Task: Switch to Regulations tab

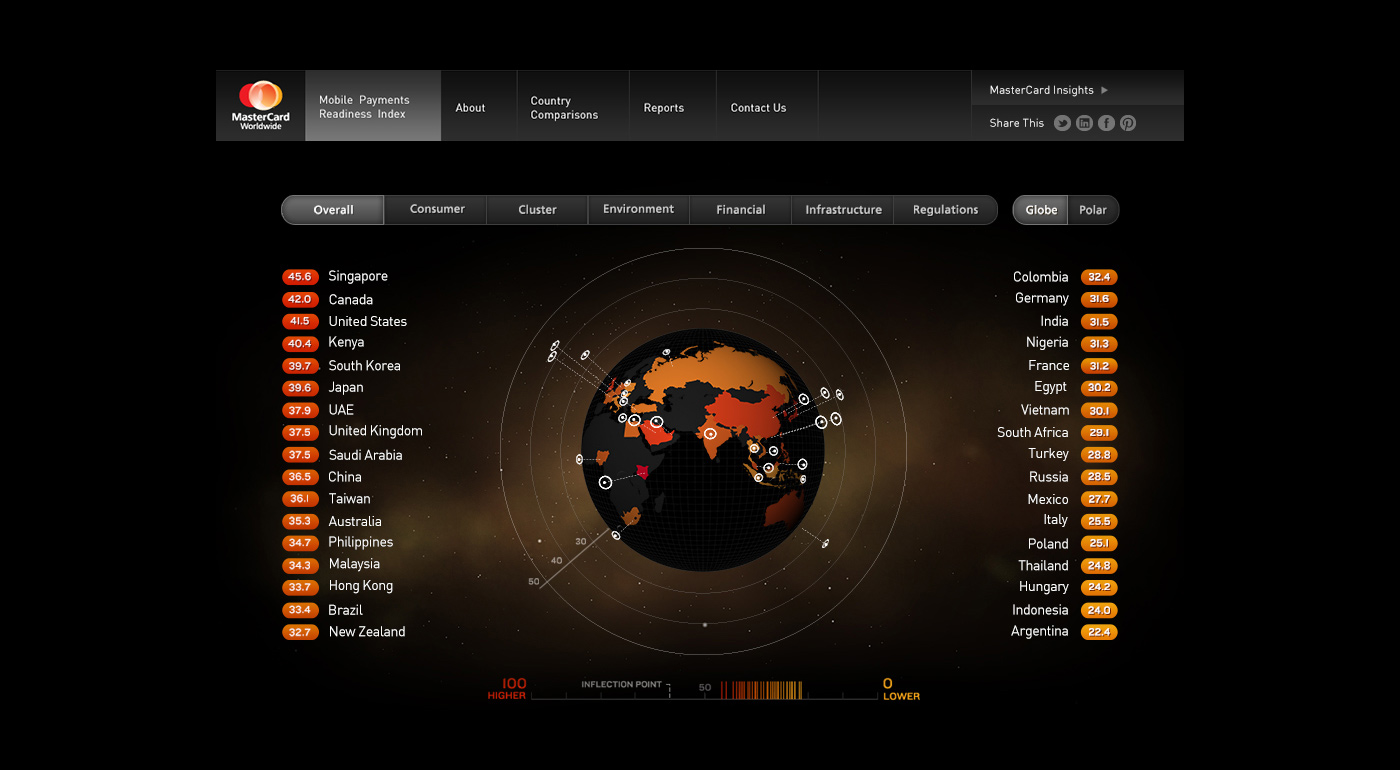Action: (945, 210)
